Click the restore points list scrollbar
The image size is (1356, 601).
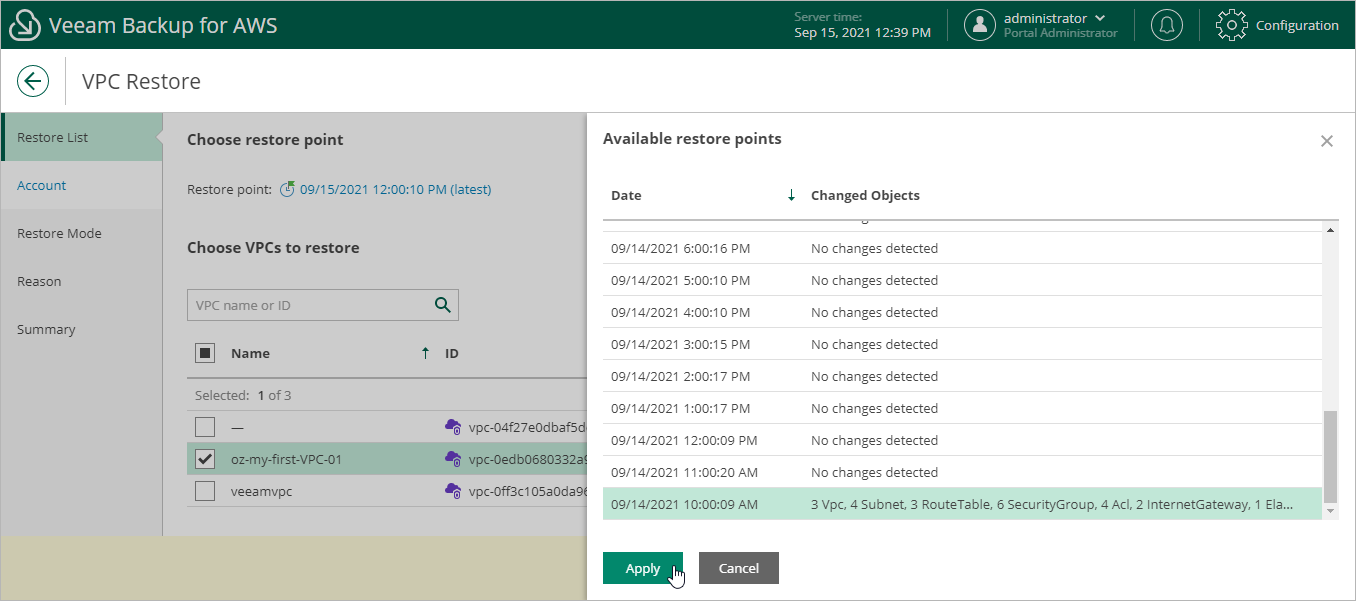click(1329, 458)
